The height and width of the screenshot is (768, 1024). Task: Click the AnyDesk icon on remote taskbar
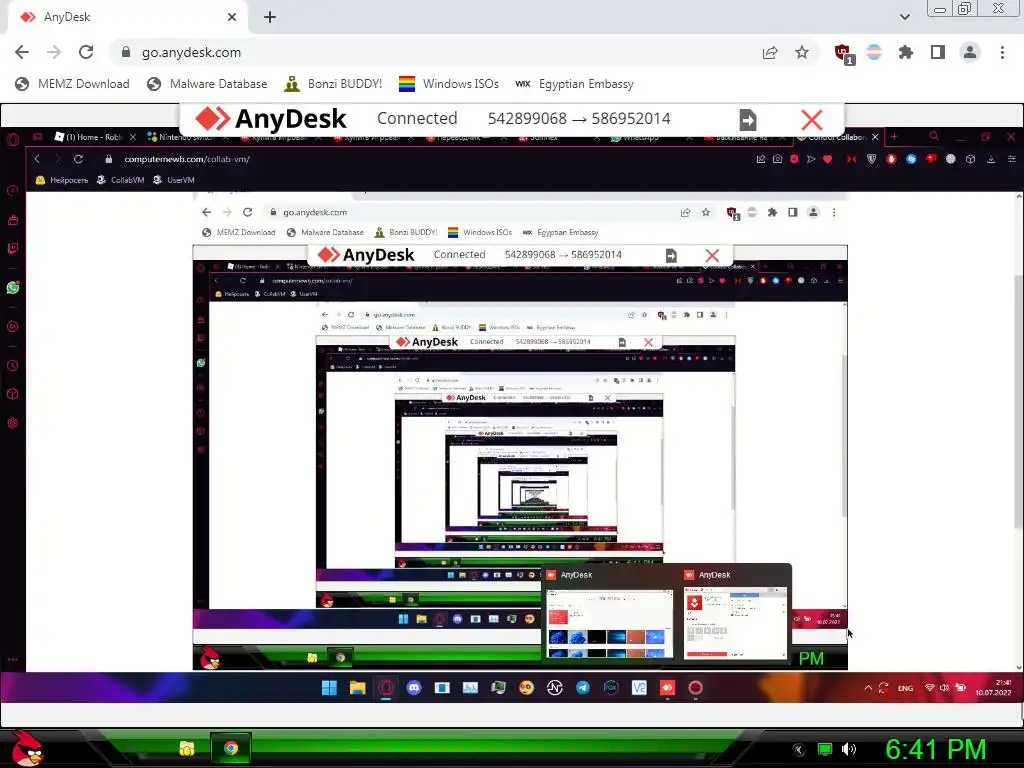[667, 687]
